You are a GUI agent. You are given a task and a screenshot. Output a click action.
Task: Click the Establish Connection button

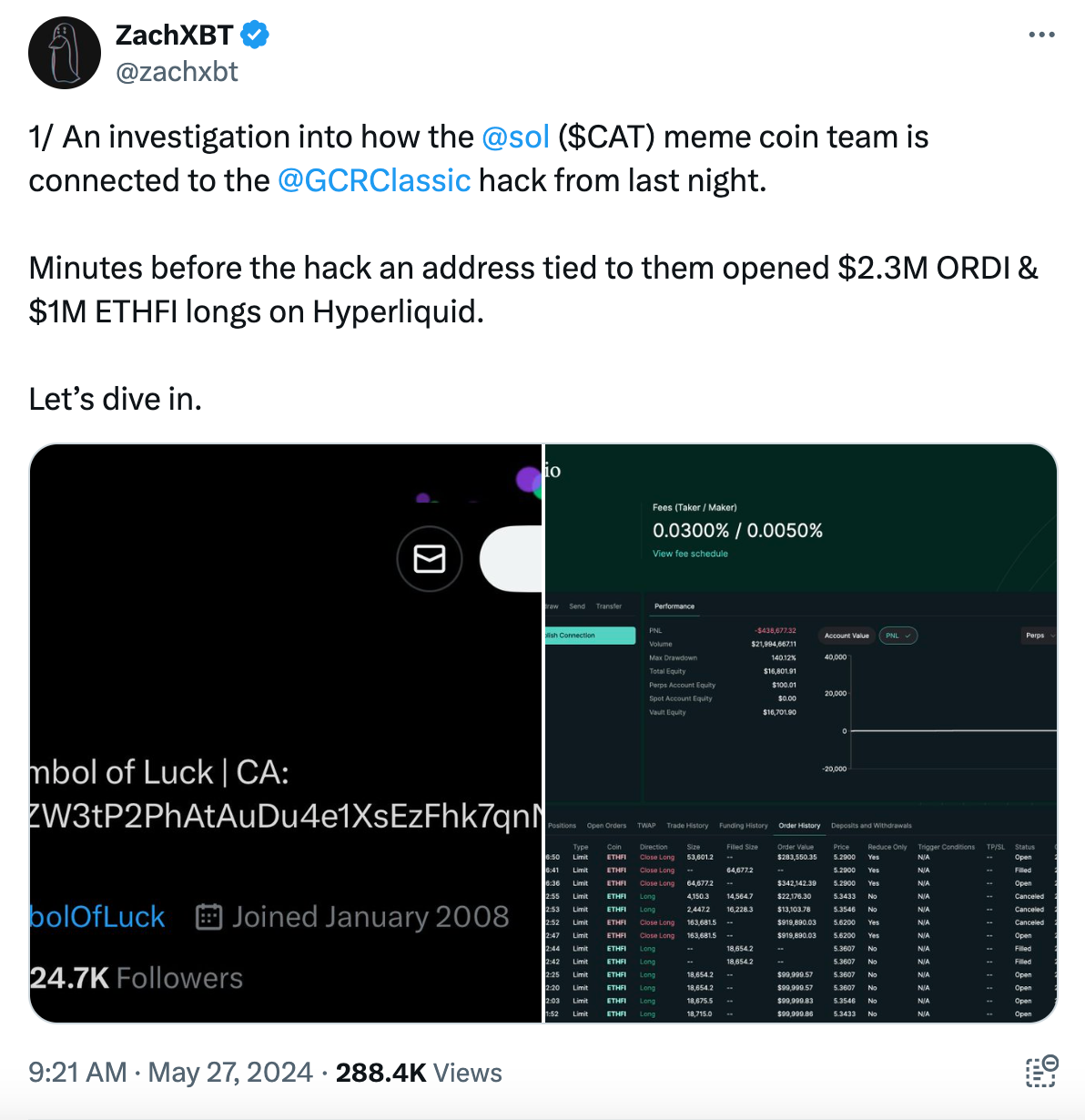coord(589,636)
